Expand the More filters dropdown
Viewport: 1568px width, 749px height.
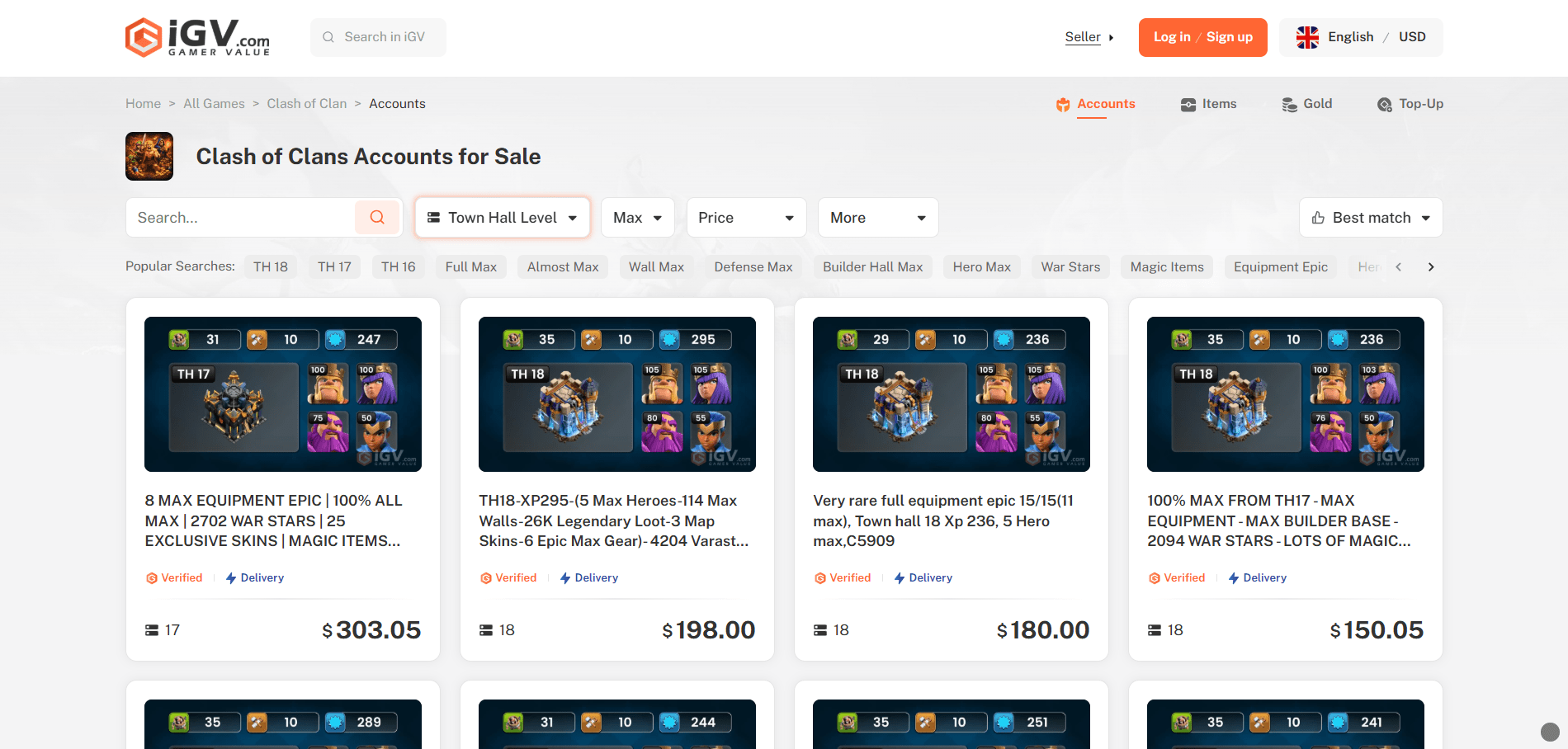(877, 218)
